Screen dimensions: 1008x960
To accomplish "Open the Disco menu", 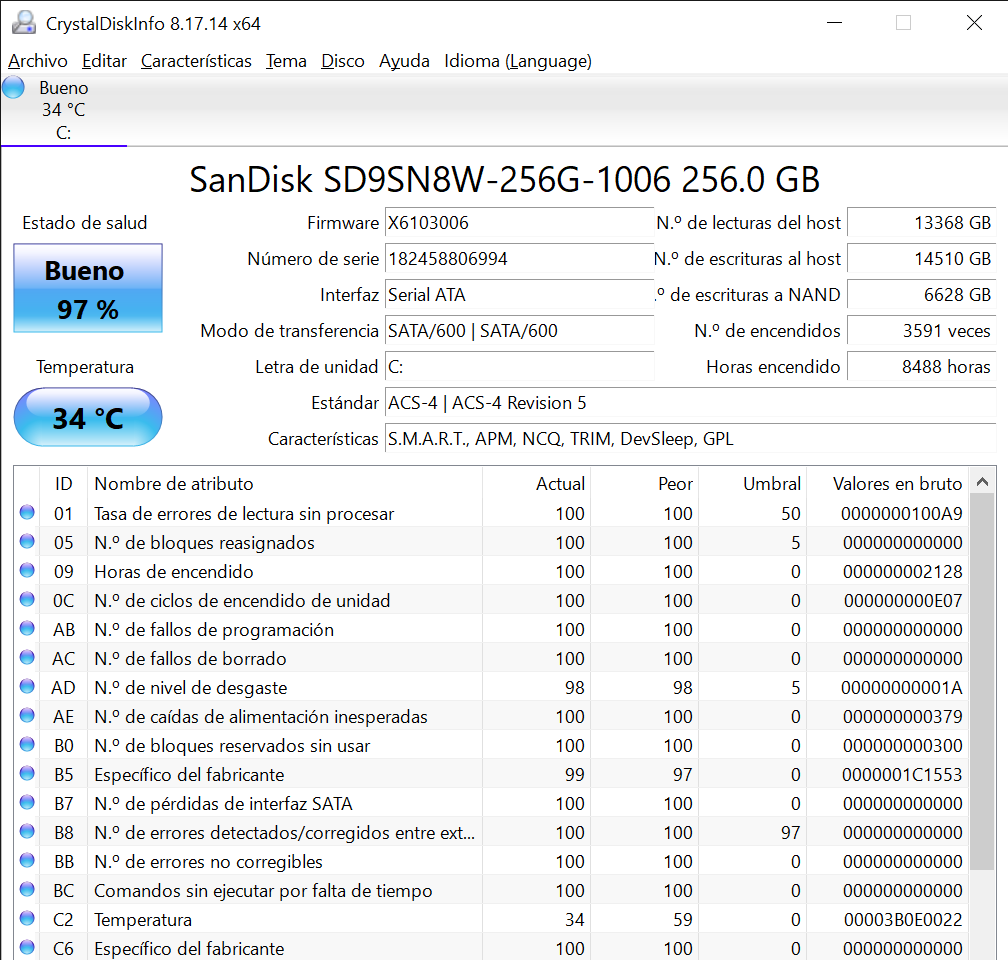I will click(x=343, y=61).
